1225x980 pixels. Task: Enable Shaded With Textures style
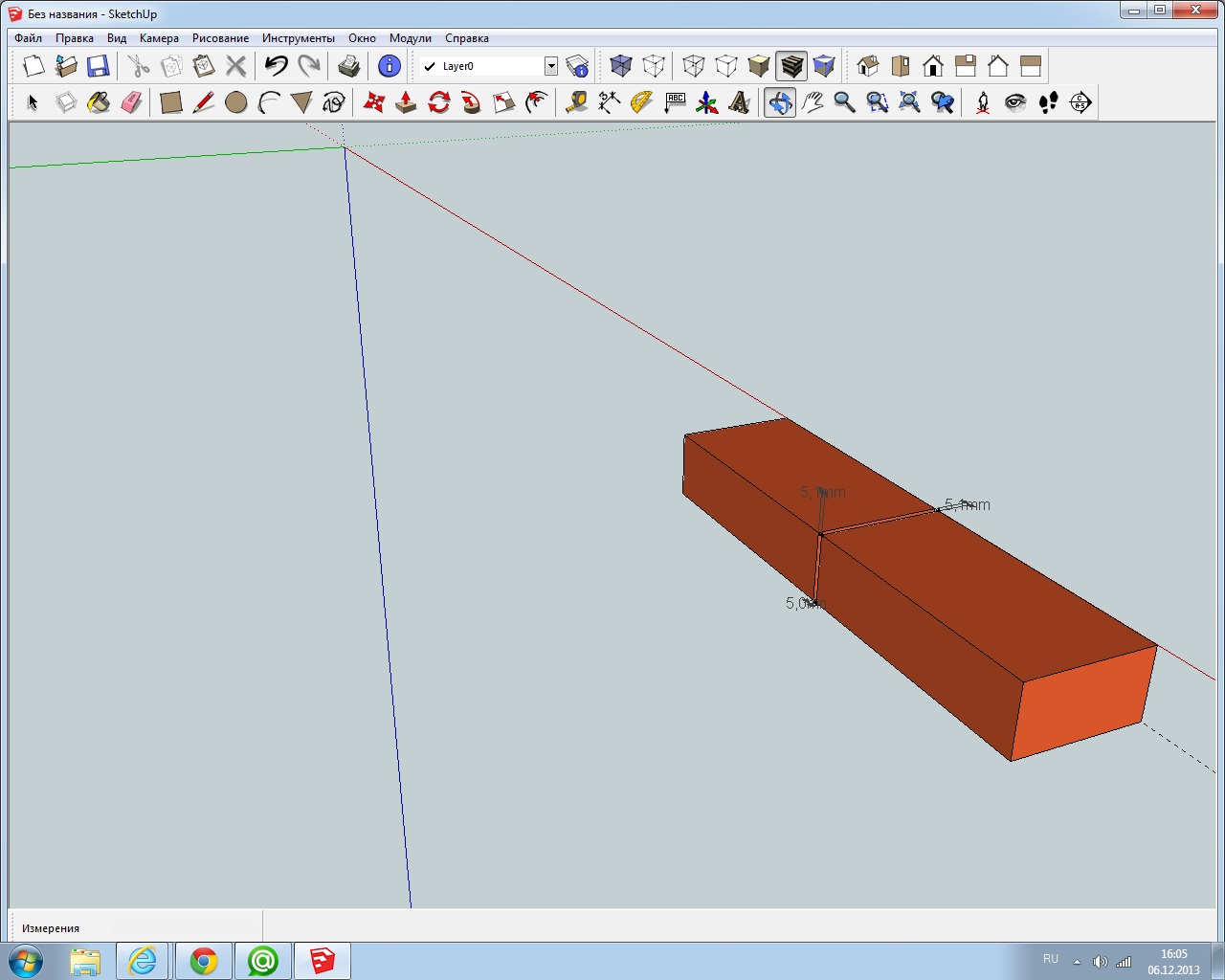pyautogui.click(x=791, y=66)
